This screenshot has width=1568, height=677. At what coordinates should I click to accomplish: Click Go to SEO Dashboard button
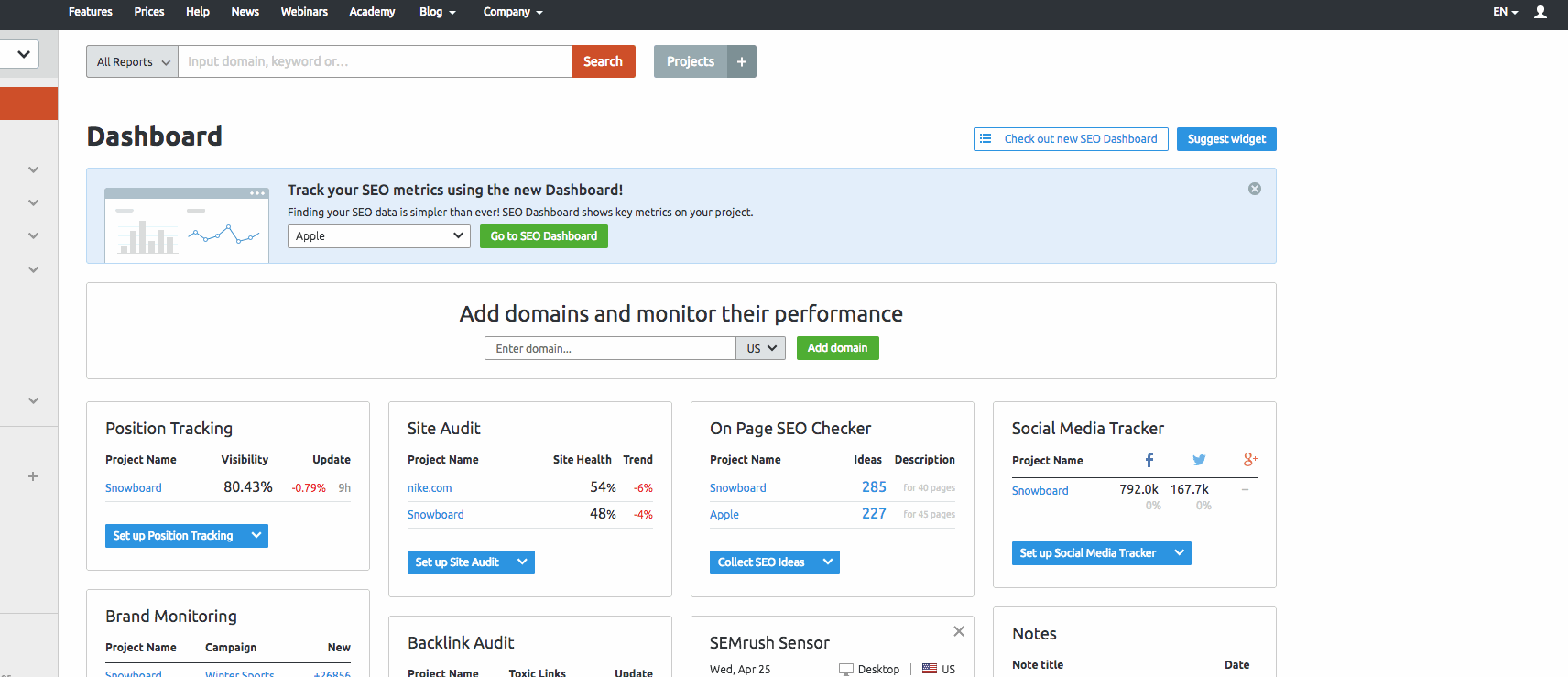coord(544,236)
